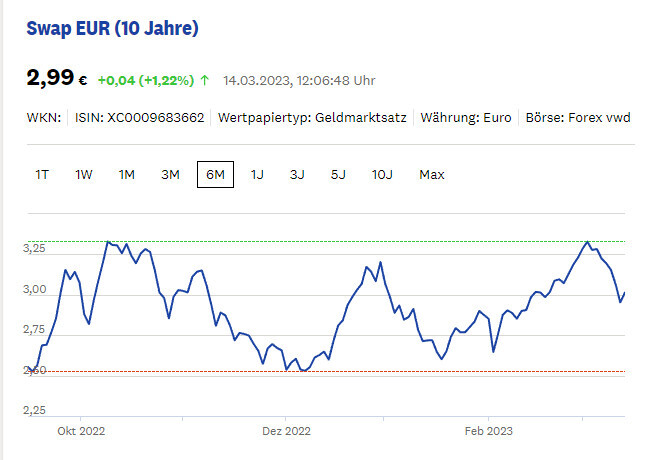Switch to the 1J time range
The height and width of the screenshot is (460, 656).
pos(257,175)
